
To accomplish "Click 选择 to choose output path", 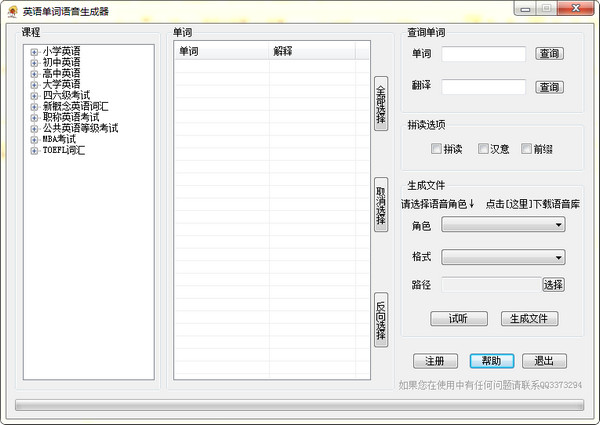I will click(x=553, y=285).
